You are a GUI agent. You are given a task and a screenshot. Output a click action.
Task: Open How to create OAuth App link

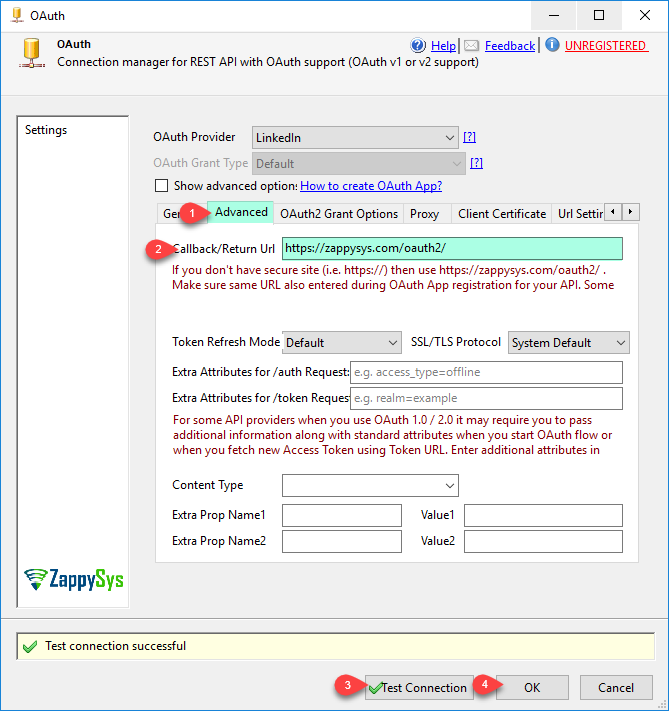[x=371, y=186]
